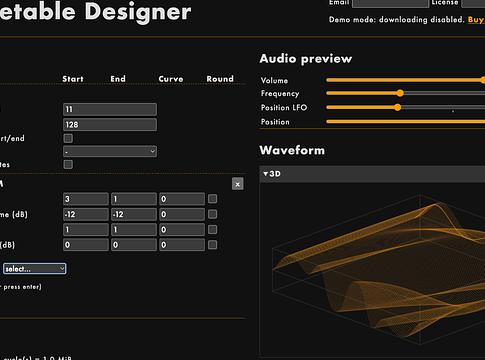Click the Curve field in the bottom 0 dB row
Image resolution: width=485 pixels, height=360 pixels.
182,245
